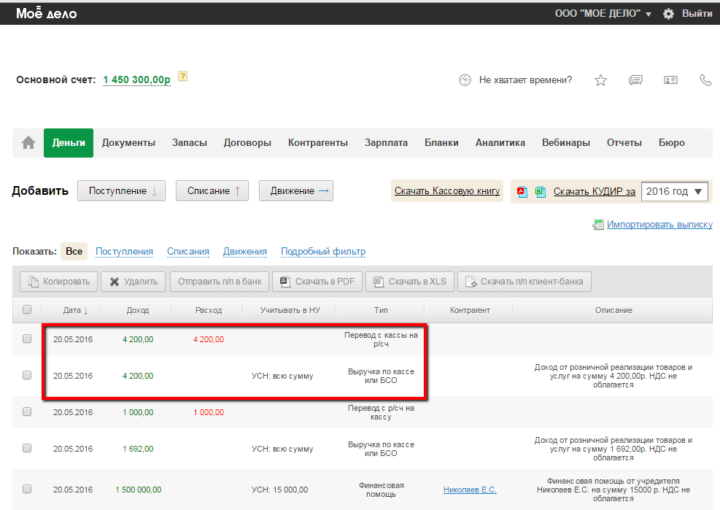Open settings gear icon in header

668,14
